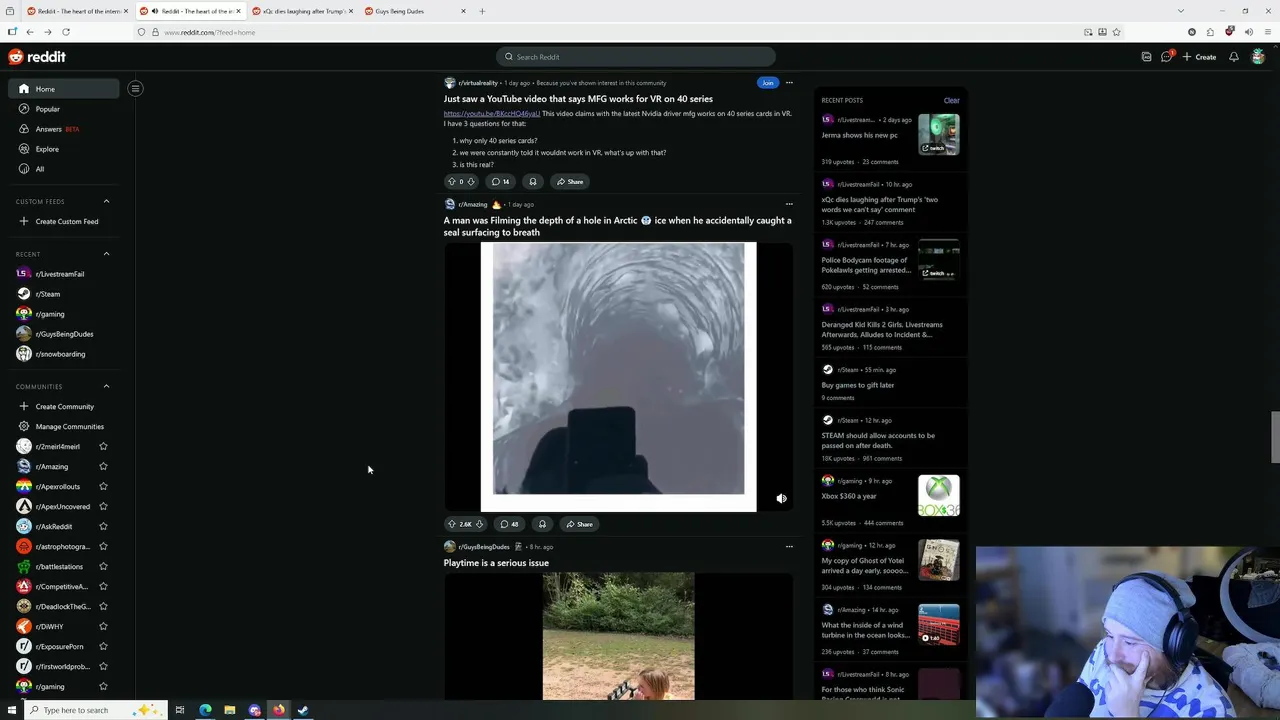Open 48 comments on seal post
The height and width of the screenshot is (720, 1280).
tap(509, 524)
